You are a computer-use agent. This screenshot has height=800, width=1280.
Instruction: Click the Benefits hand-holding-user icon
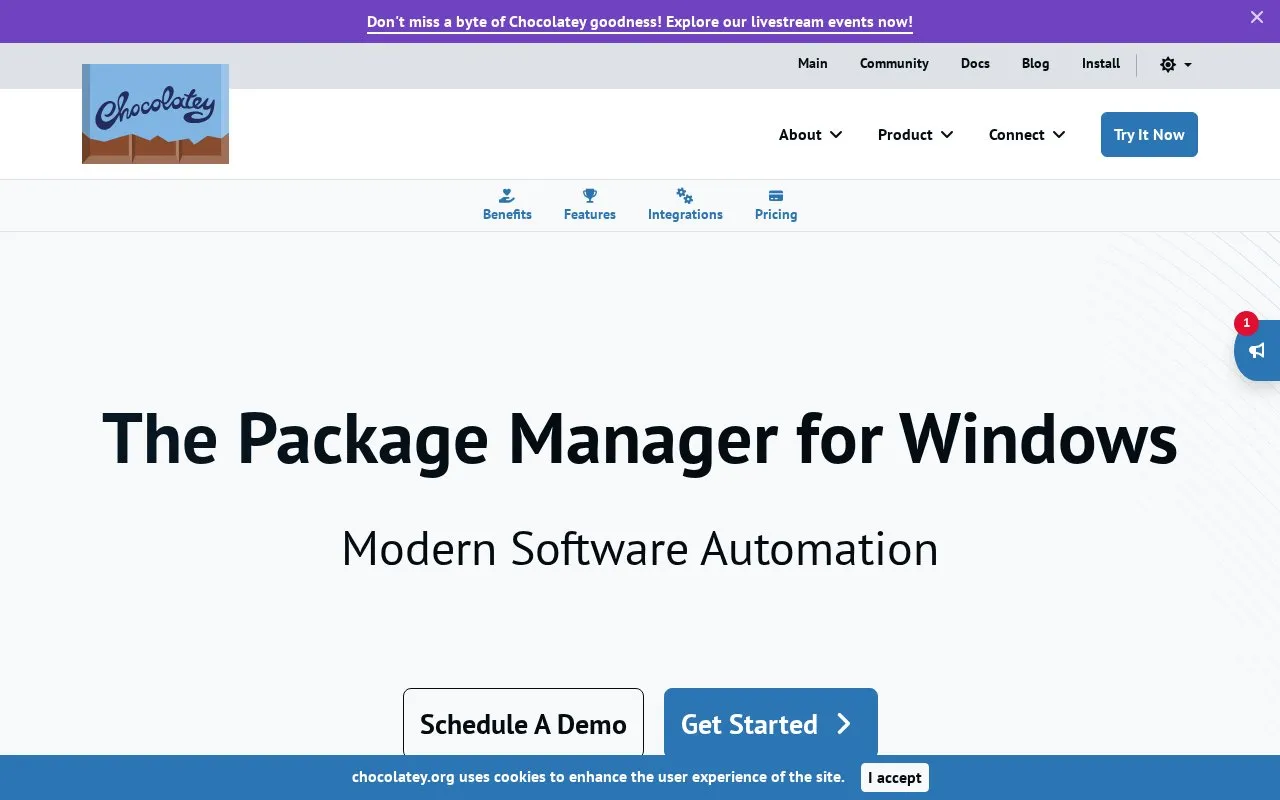point(507,196)
